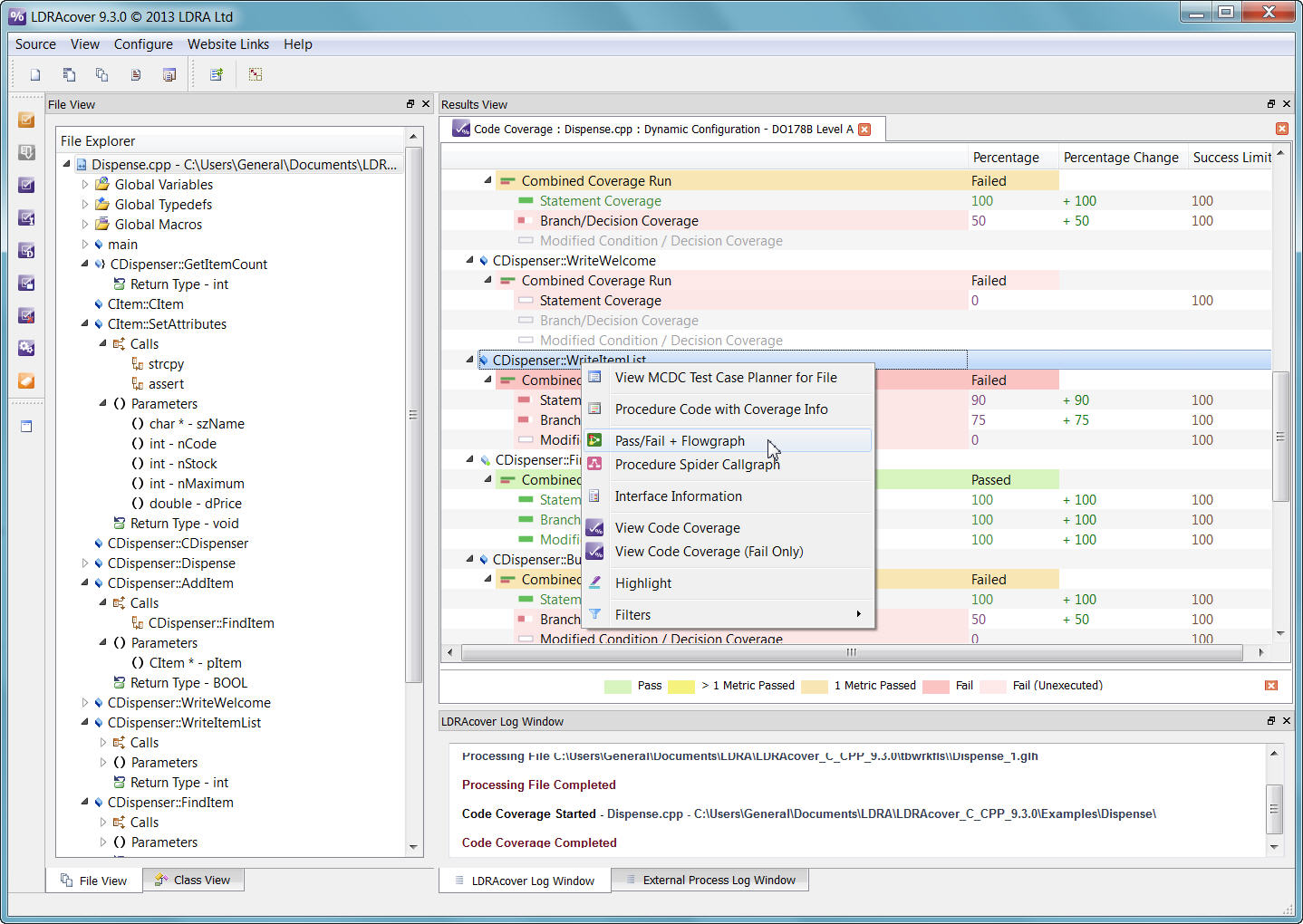Click the orange eraser icon in sidebar

(26, 380)
